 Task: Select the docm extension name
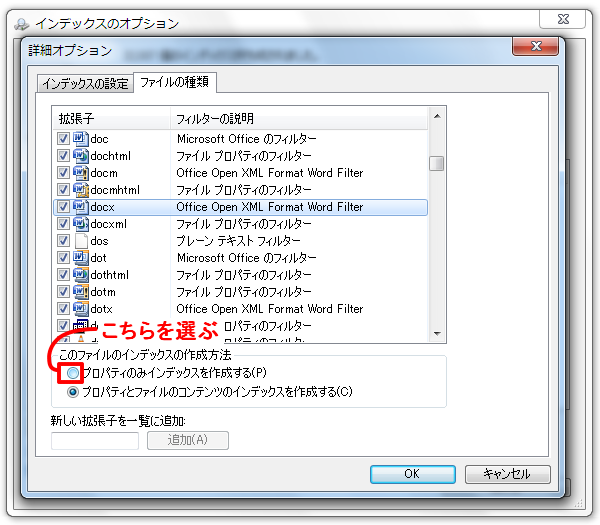click(x=104, y=173)
